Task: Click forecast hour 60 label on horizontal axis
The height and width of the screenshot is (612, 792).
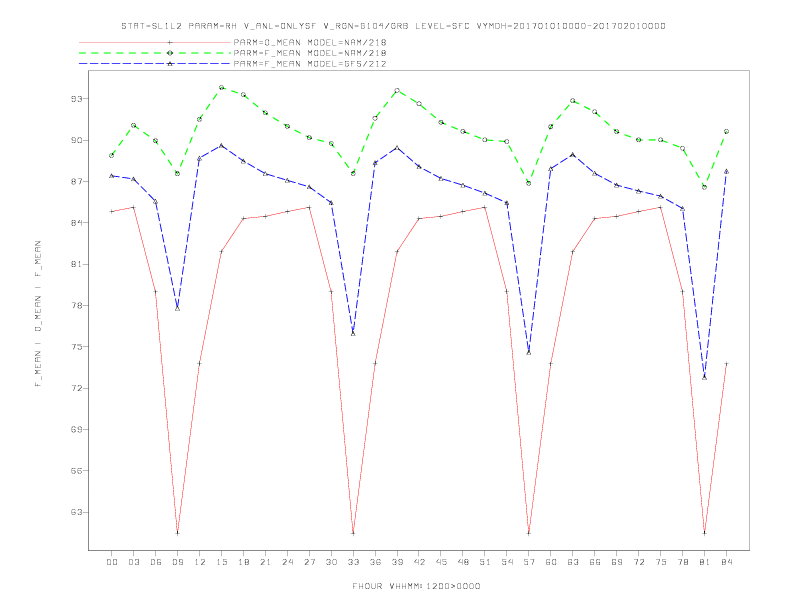Action: pos(551,562)
